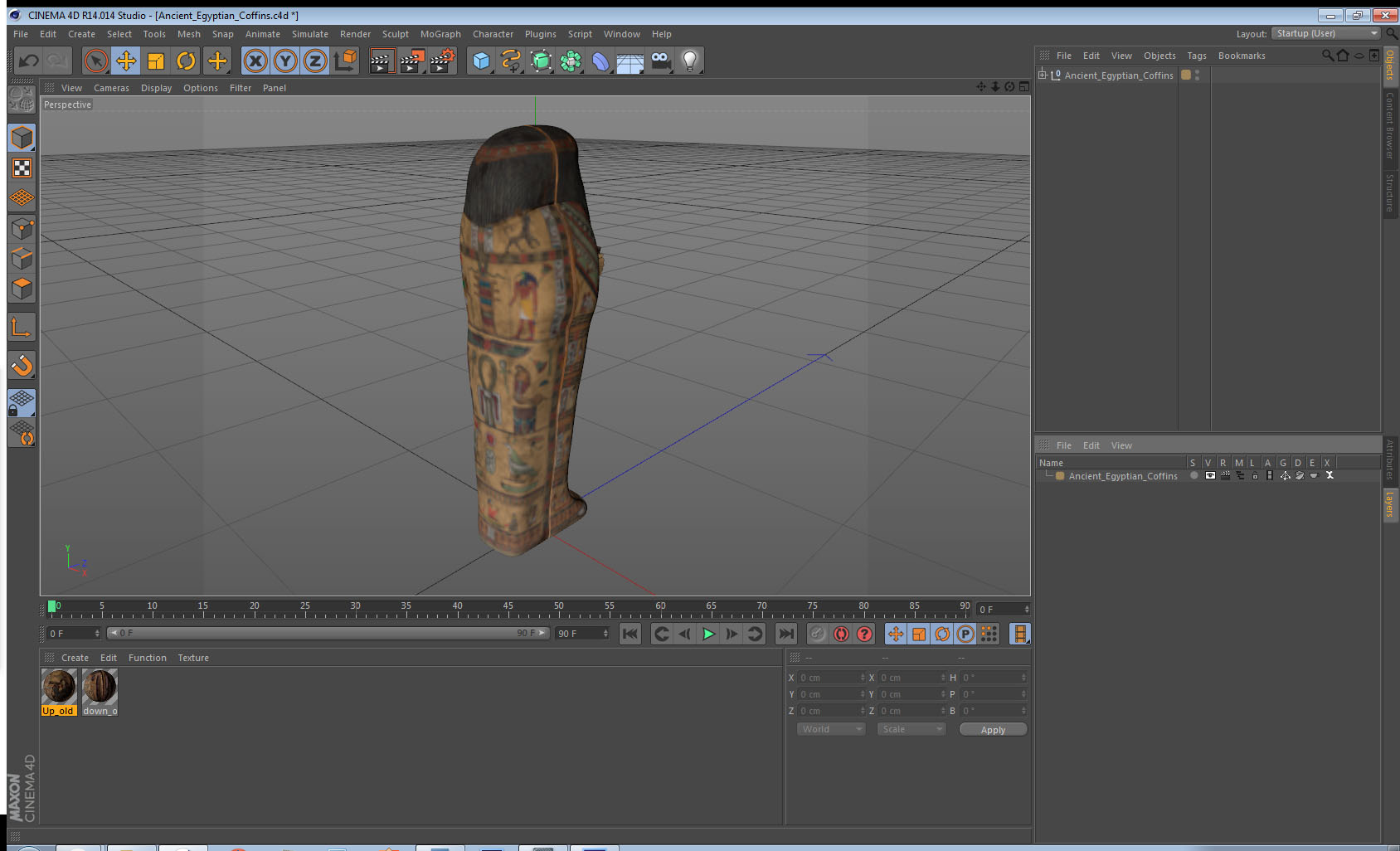This screenshot has height=851, width=1400.
Task: Play the animation forward
Action: point(708,634)
